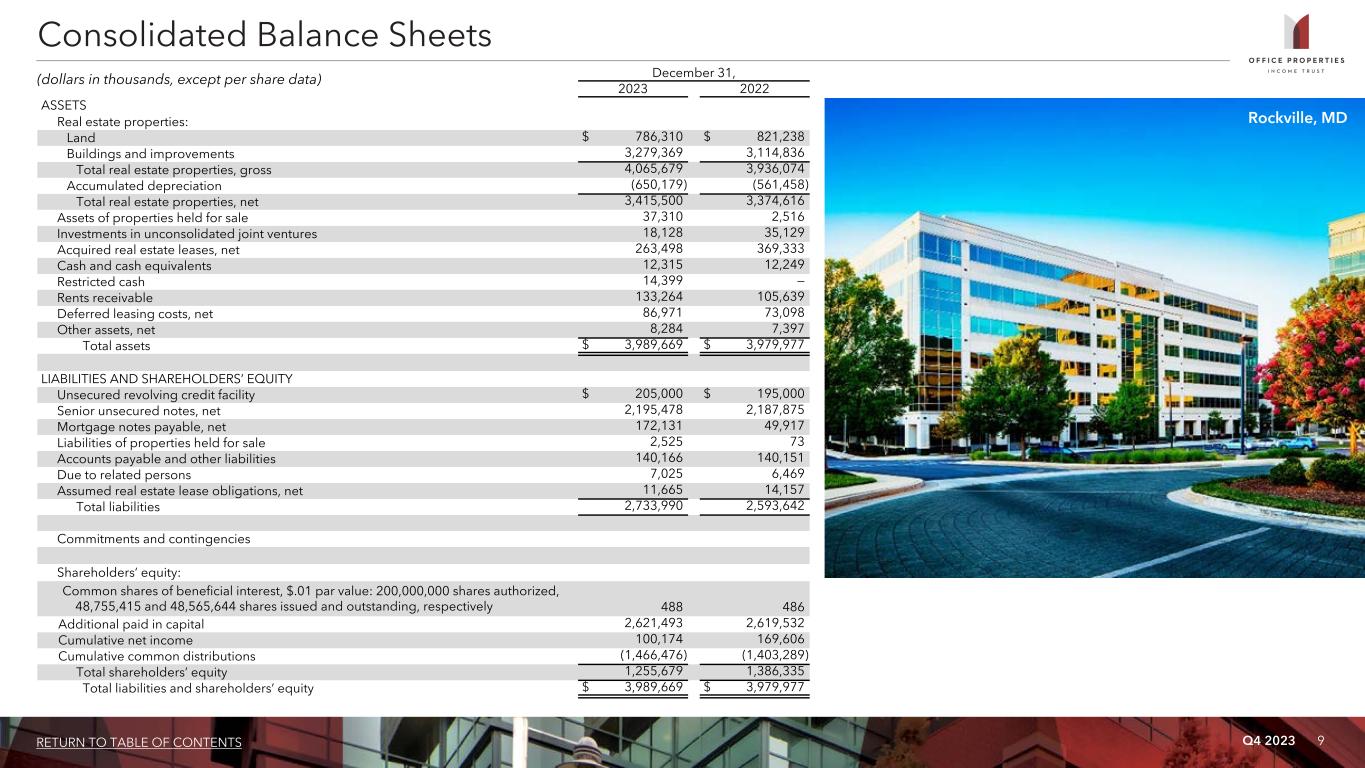
Task: Click the 2023 Total liabilities value 2,733,990
Action: click(x=646, y=507)
